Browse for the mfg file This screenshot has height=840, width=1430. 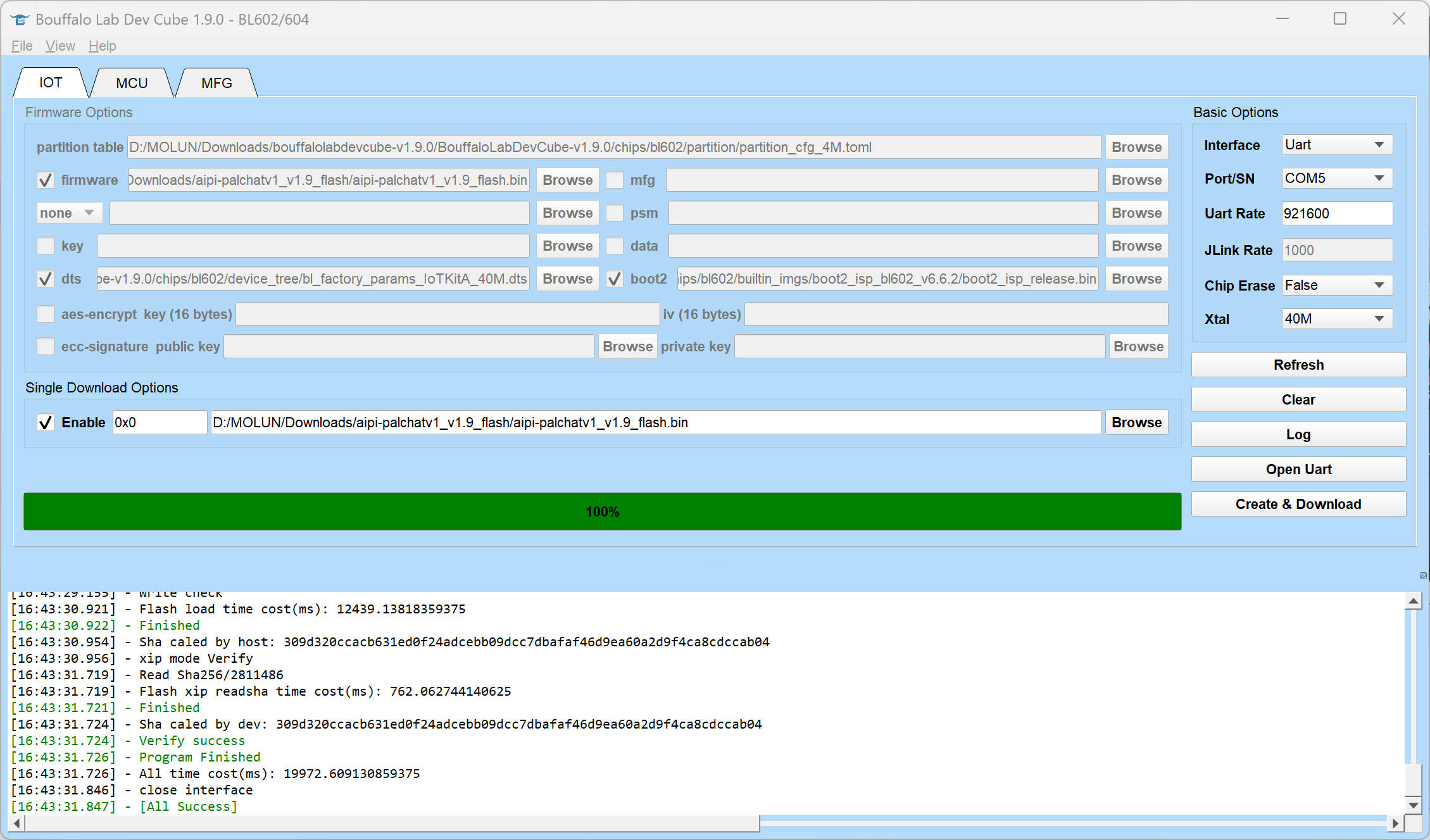click(1136, 180)
